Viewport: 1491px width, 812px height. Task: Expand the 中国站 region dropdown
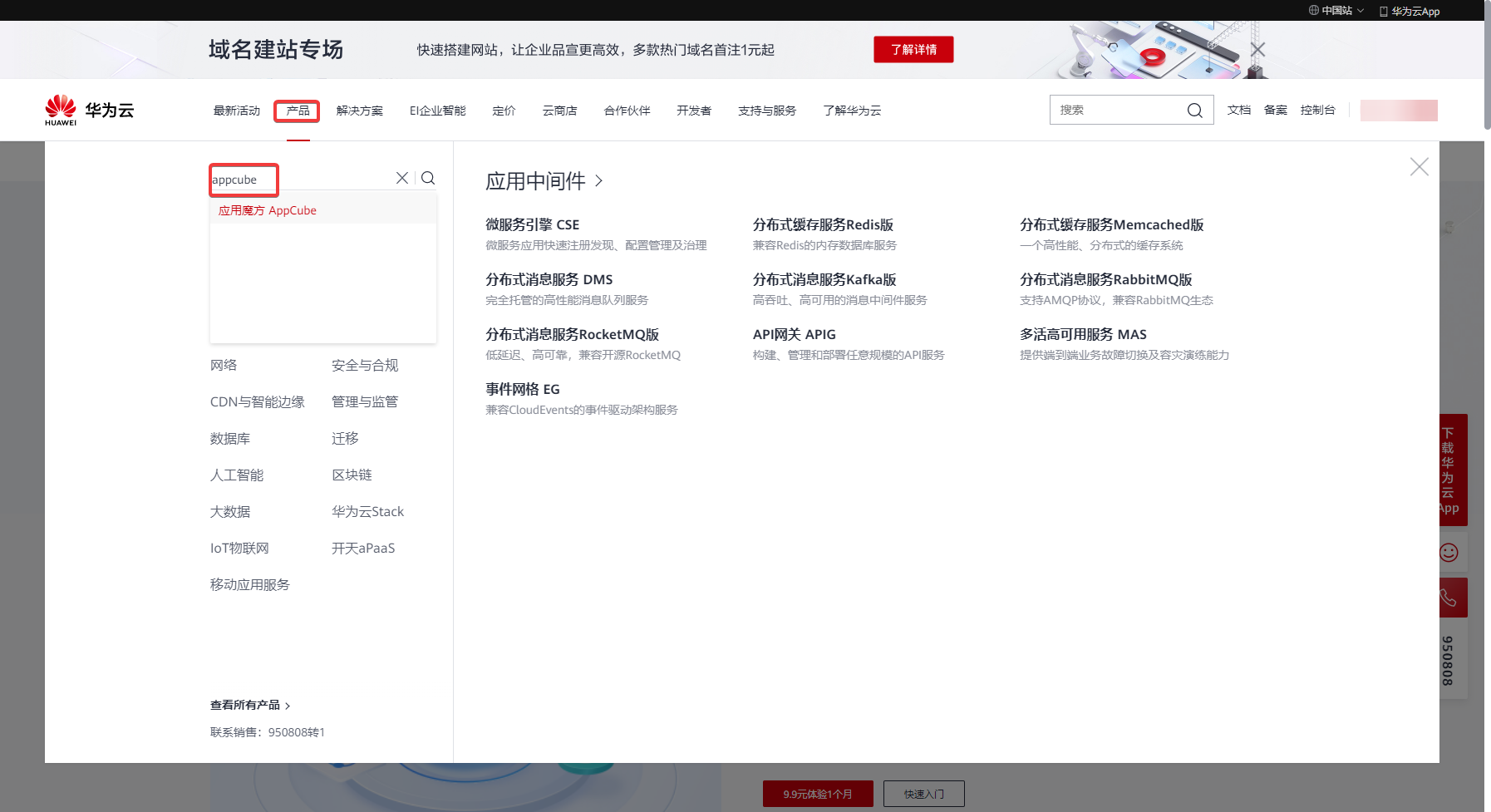1336,11
